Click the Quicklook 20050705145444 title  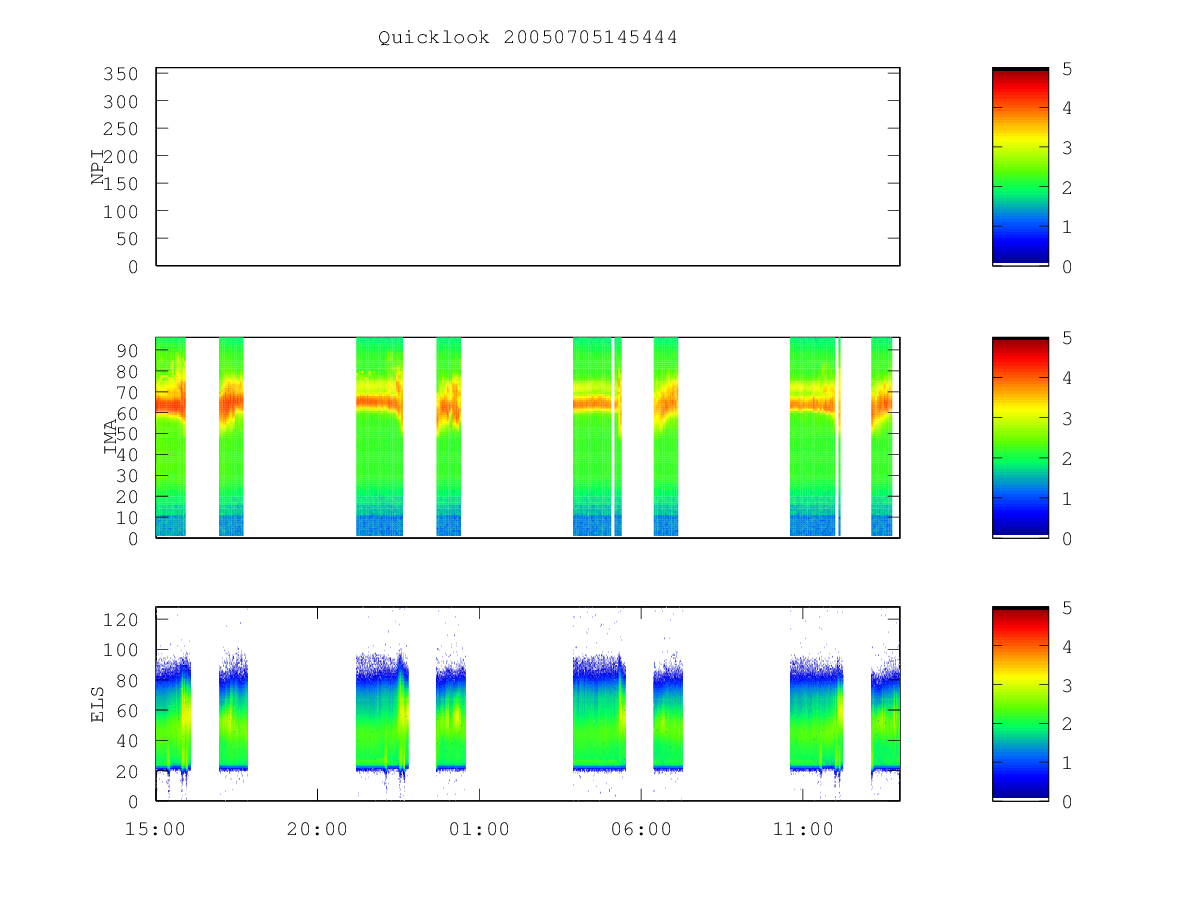(528, 38)
